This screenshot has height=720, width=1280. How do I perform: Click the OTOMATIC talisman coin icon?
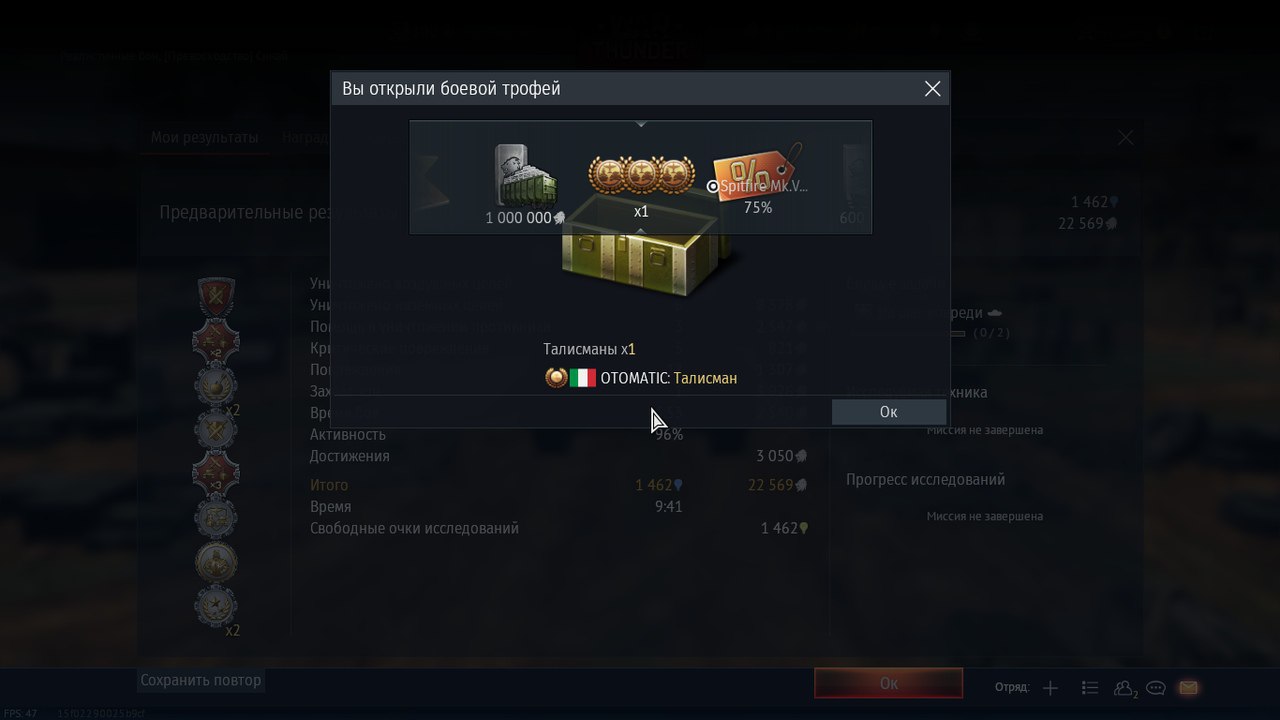556,378
